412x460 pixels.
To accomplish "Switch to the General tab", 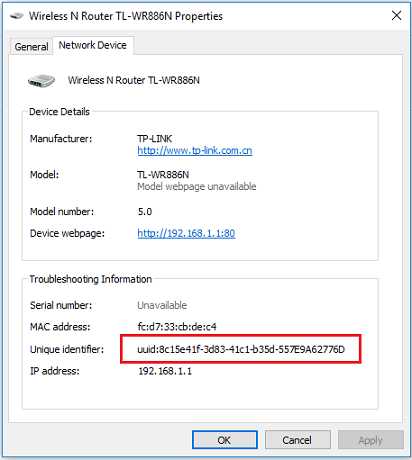I will [x=31, y=47].
